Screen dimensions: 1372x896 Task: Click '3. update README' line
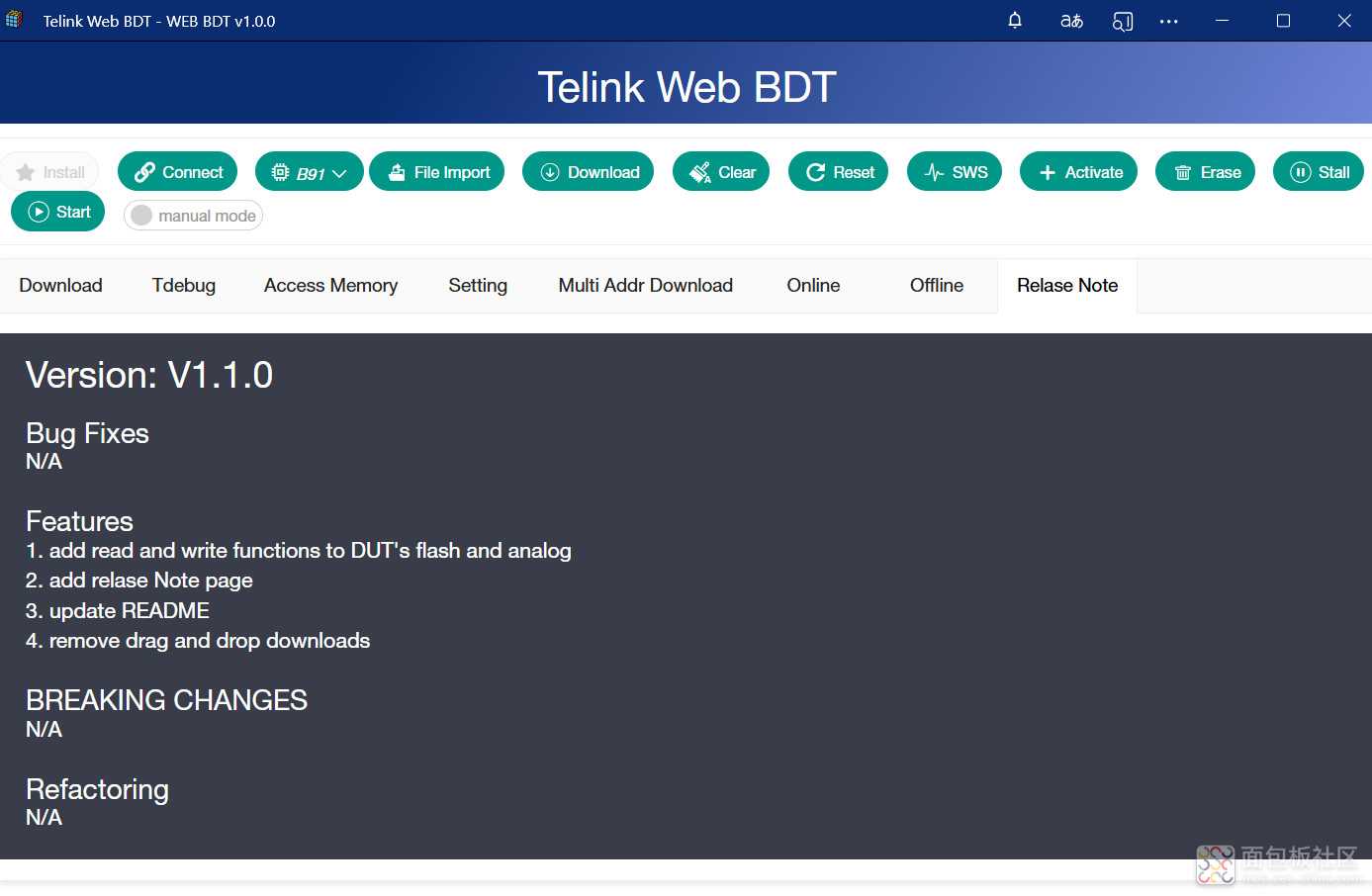coord(118,611)
